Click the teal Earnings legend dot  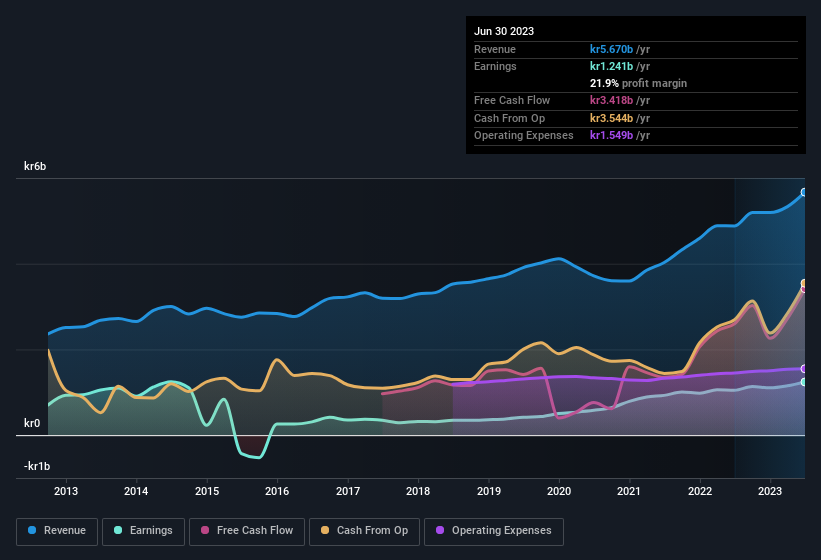pos(119,531)
